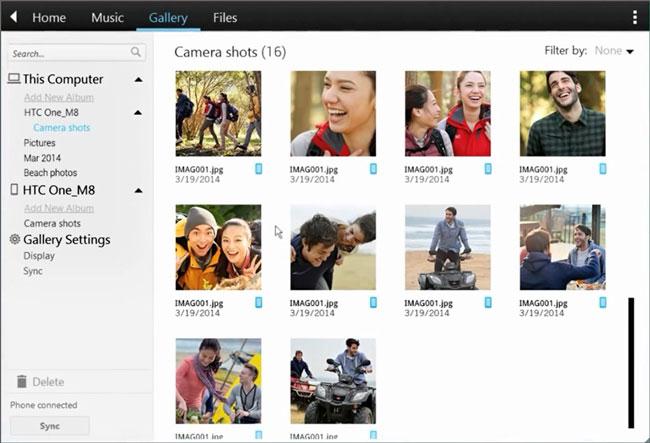Open the Mar 2014 album

[42, 158]
